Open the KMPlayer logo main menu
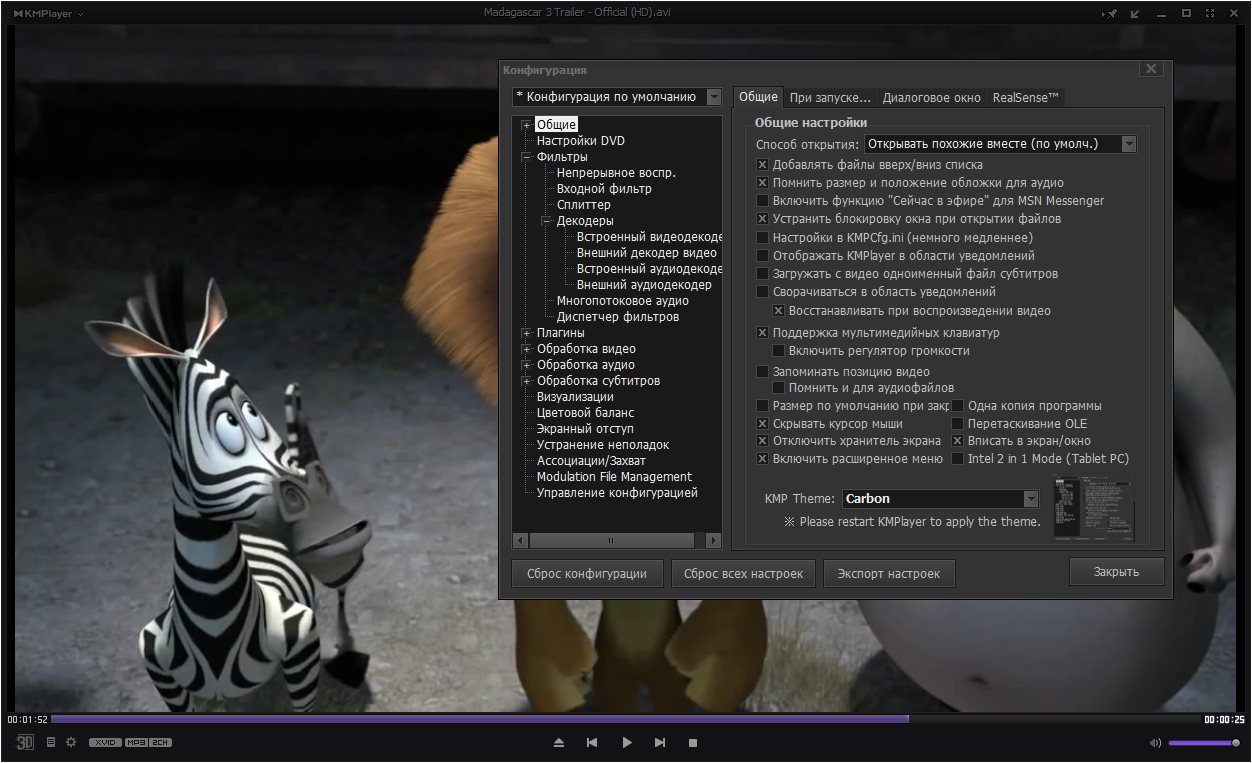The image size is (1252, 763). tap(48, 14)
